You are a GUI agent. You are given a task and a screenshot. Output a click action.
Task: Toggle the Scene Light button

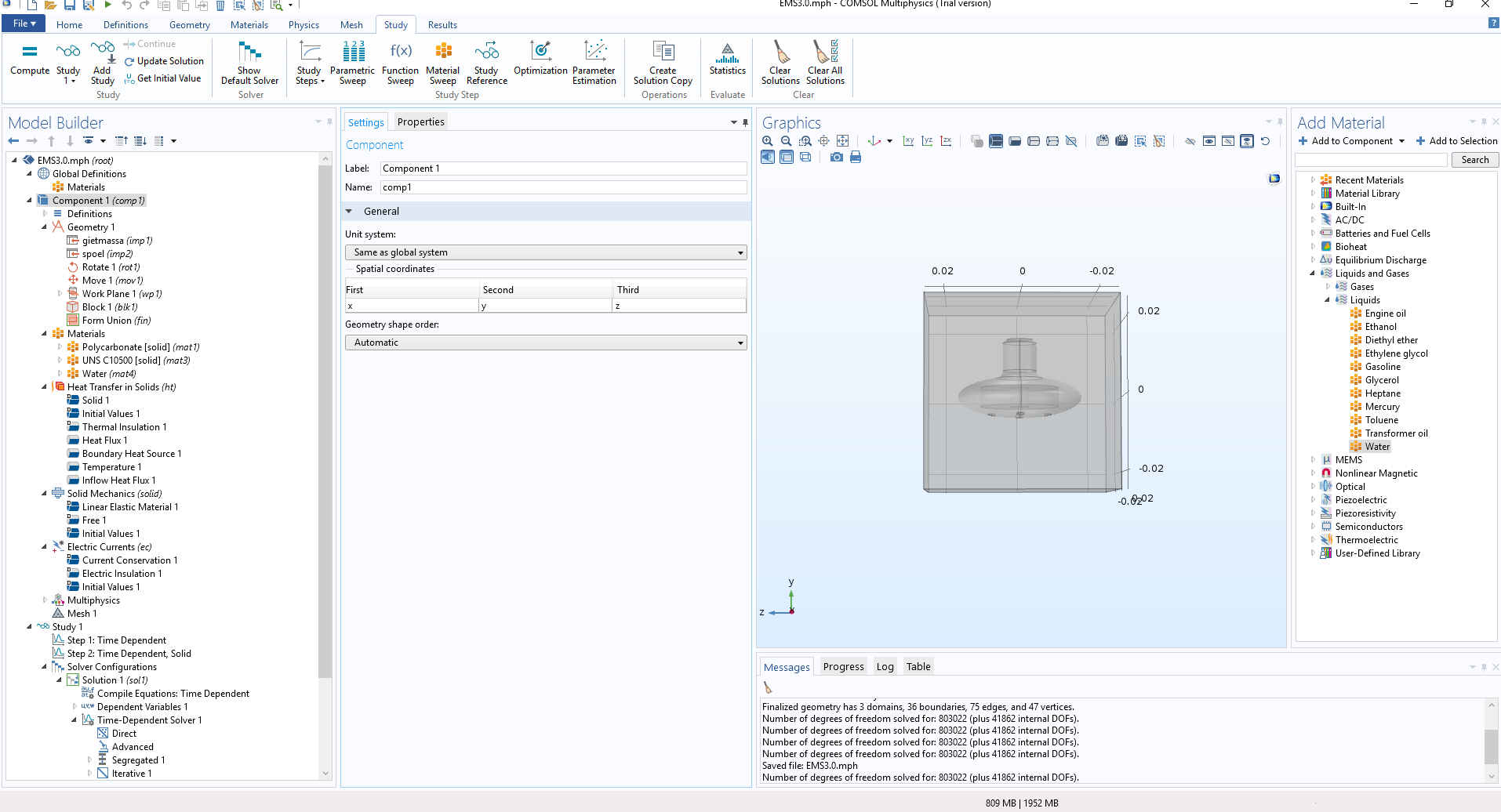tap(768, 158)
